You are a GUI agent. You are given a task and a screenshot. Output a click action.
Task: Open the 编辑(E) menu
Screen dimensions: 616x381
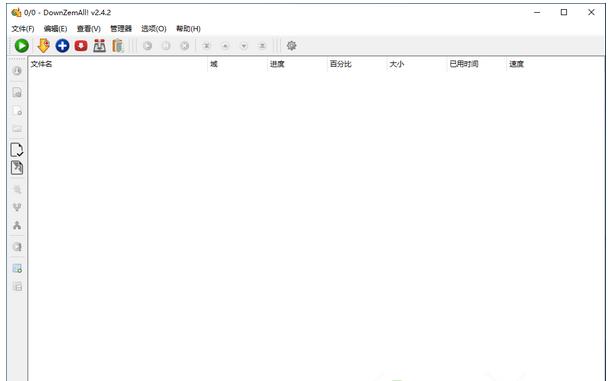(x=55, y=29)
